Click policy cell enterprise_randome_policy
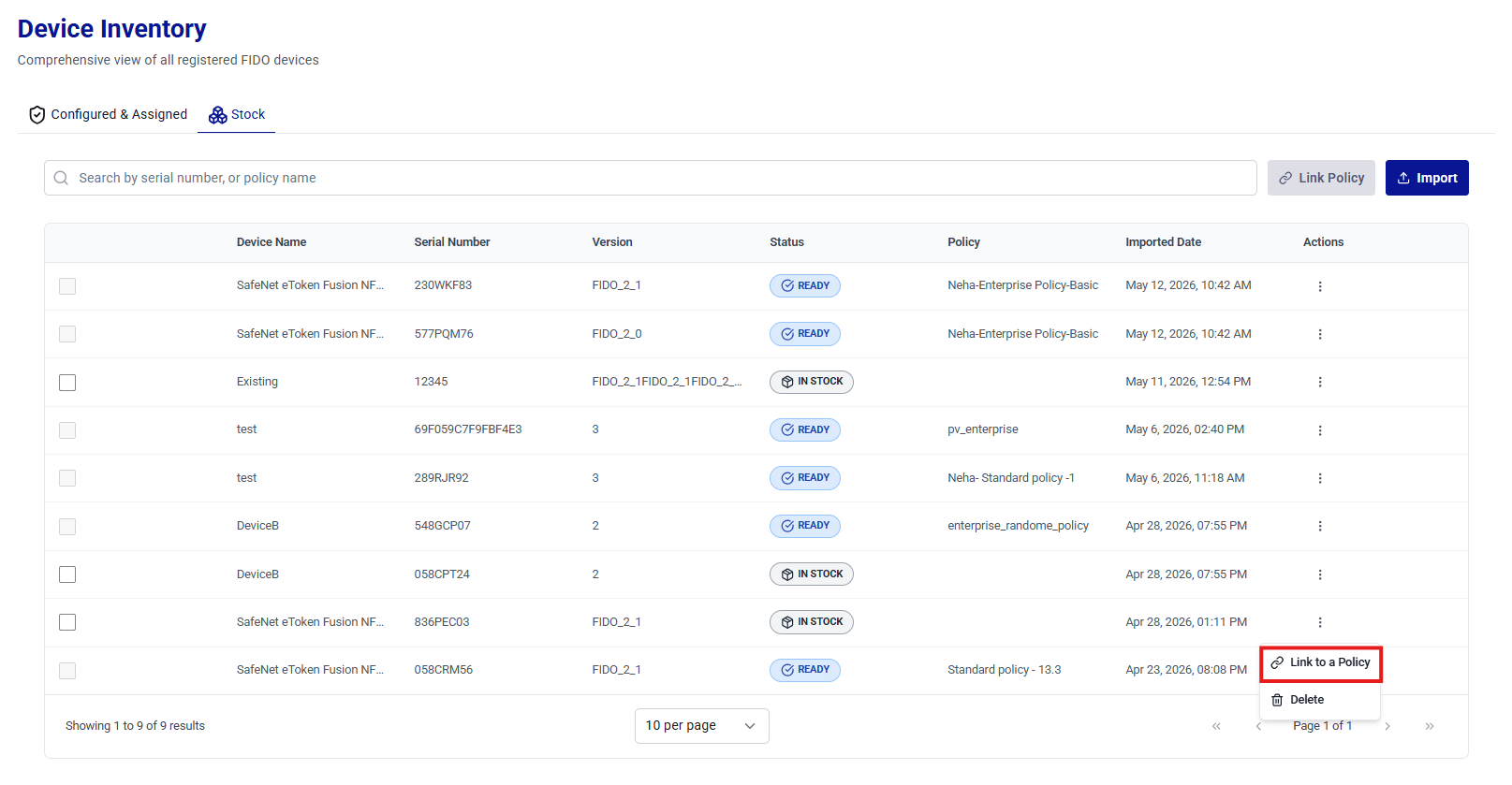The height and width of the screenshot is (785, 1512). (x=1018, y=526)
